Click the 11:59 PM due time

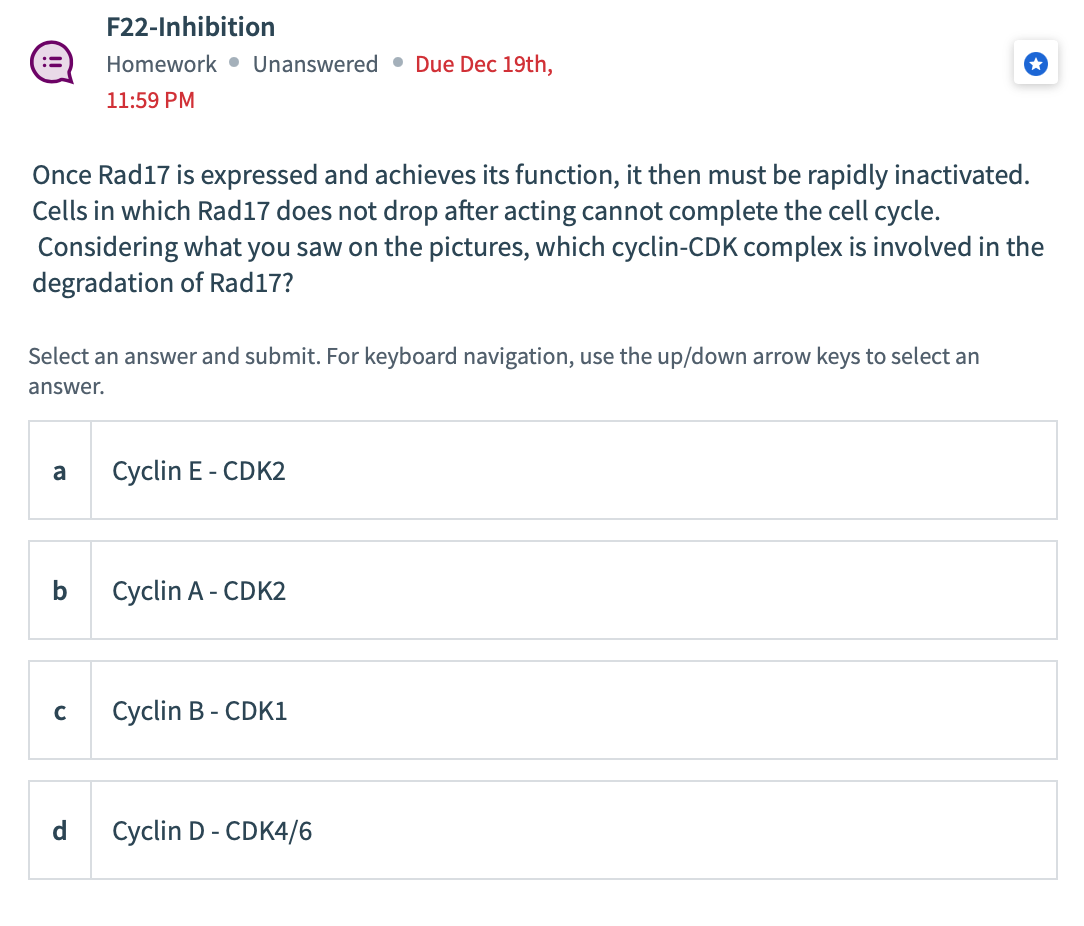click(x=151, y=100)
